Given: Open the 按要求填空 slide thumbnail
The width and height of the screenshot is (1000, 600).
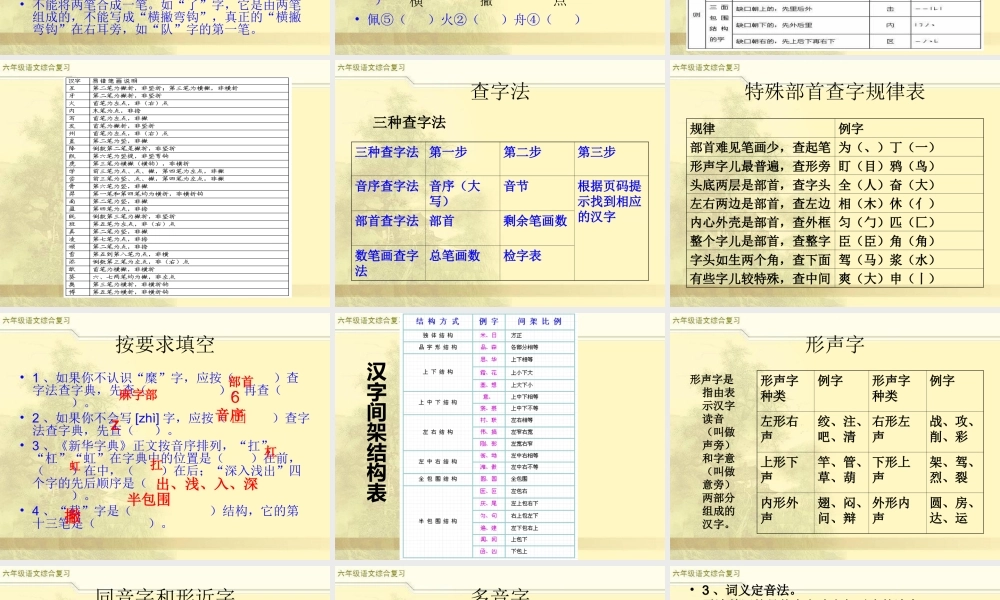Looking at the screenshot, I should coord(165,437).
